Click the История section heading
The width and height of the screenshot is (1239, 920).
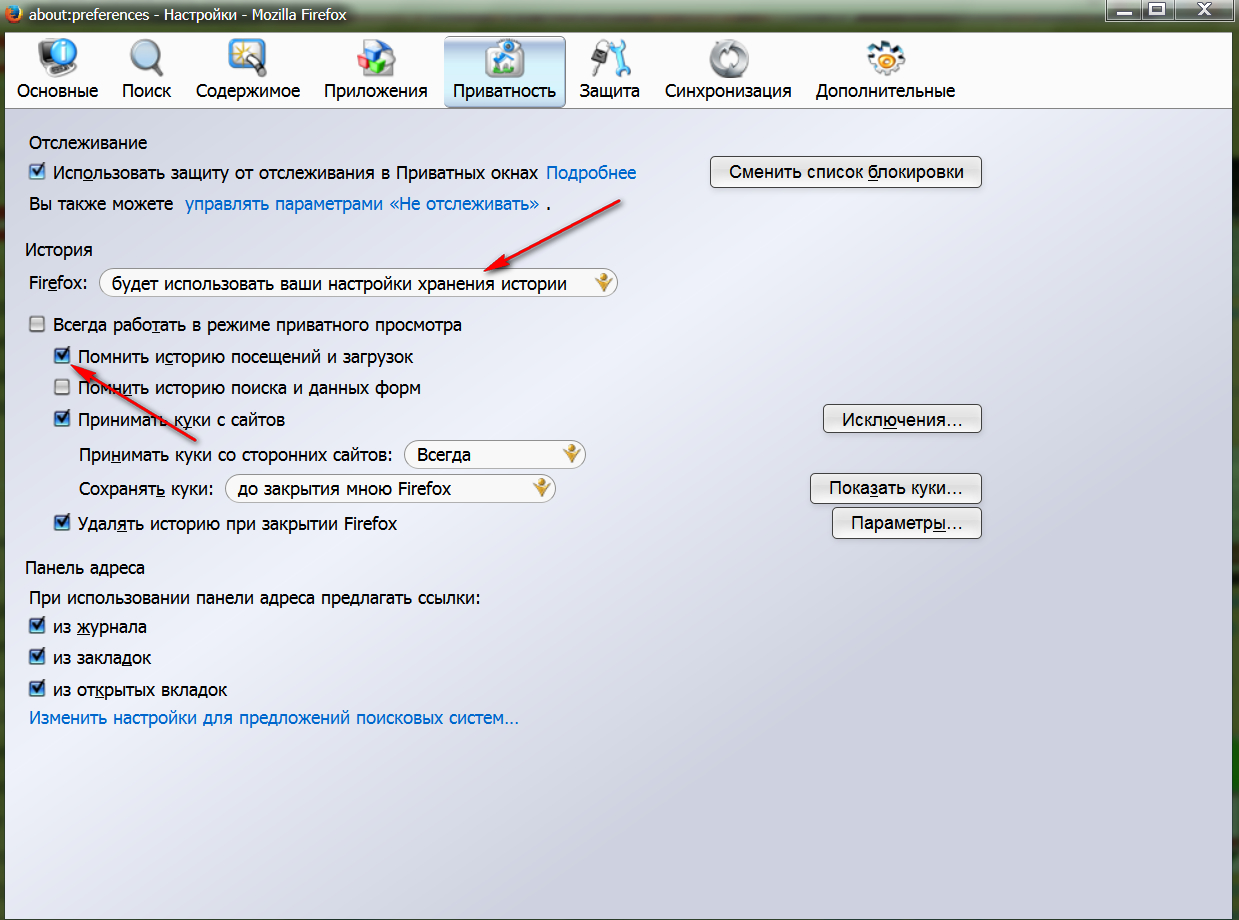coord(61,250)
